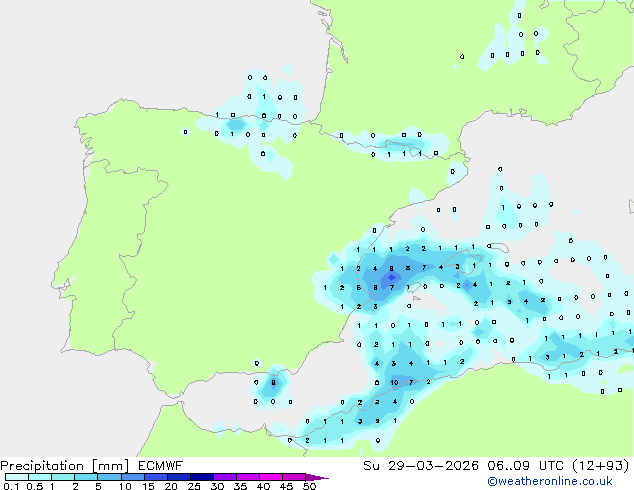Click the '35' legend scale label

click(241, 486)
